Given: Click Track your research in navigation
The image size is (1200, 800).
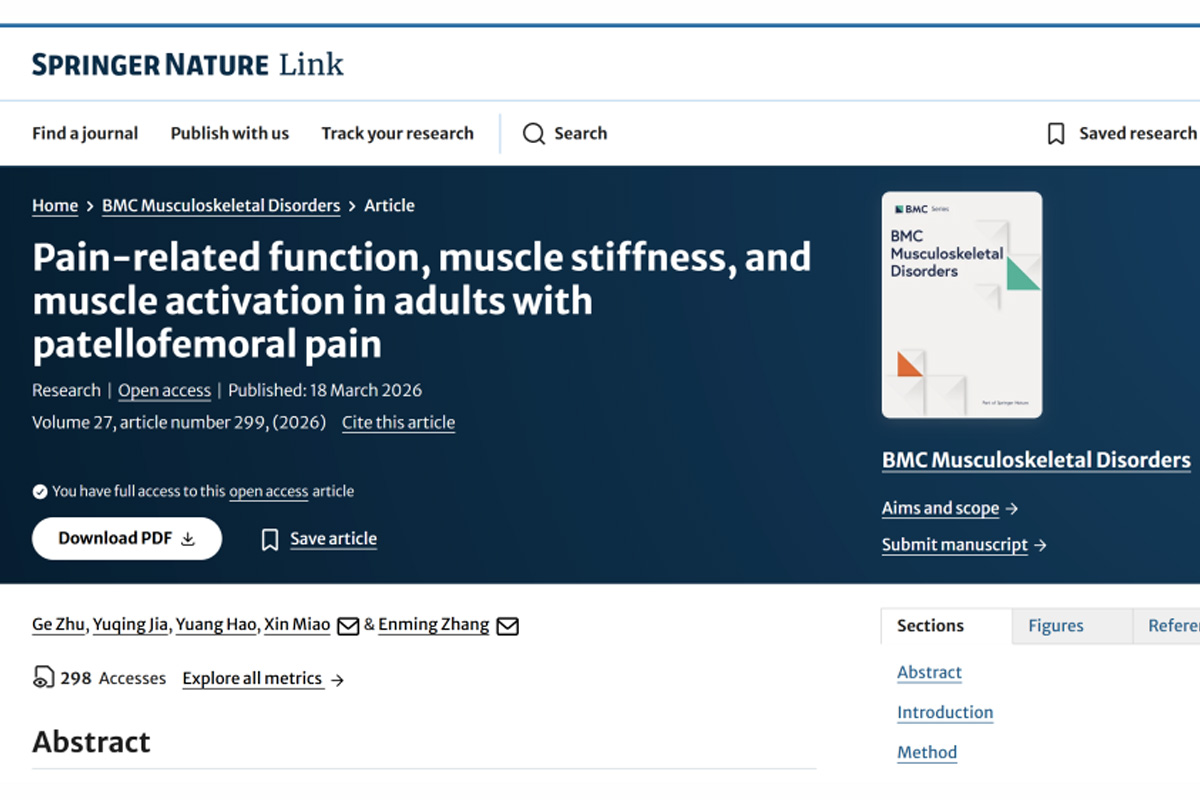Looking at the screenshot, I should (x=397, y=133).
